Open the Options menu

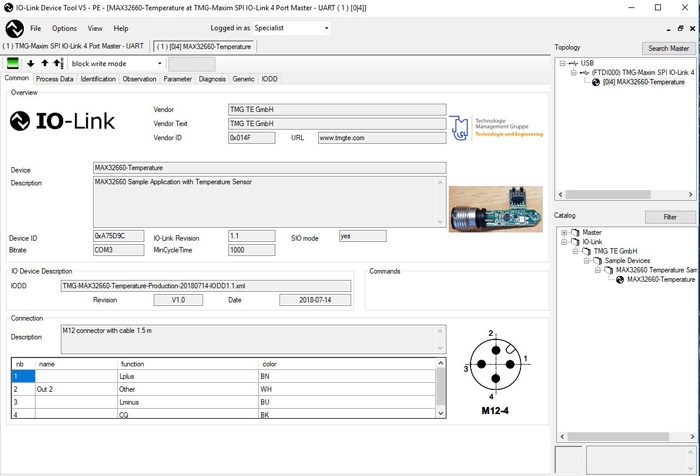pos(64,28)
